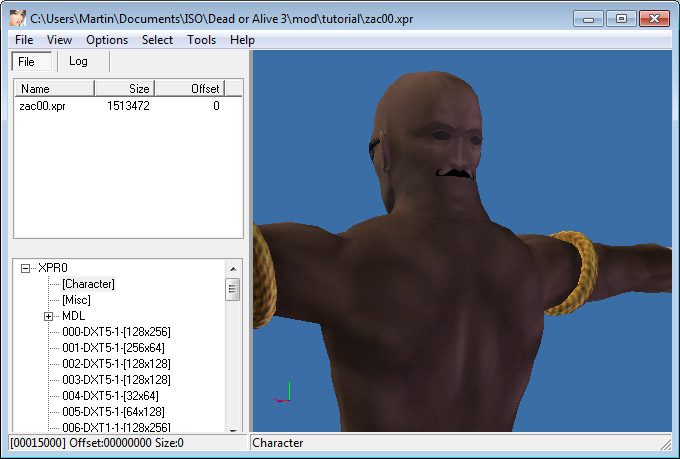Click the tree scrollbar down arrow
The image size is (680, 459).
pos(233,429)
